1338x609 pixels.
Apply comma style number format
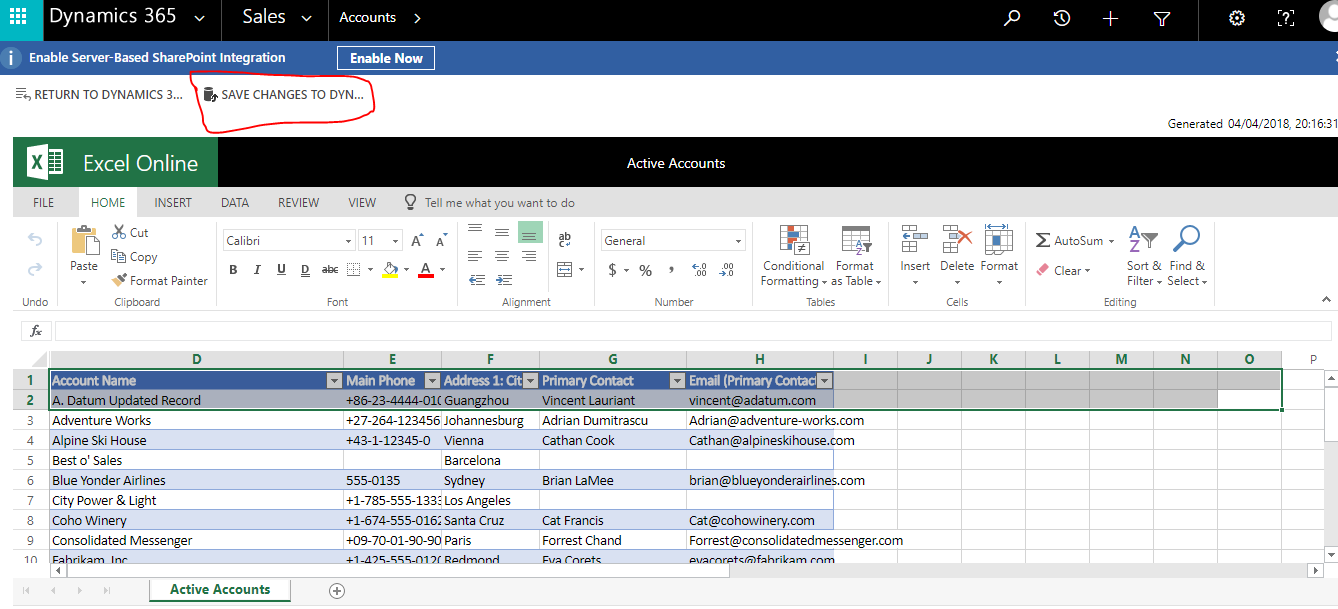pyautogui.click(x=671, y=269)
